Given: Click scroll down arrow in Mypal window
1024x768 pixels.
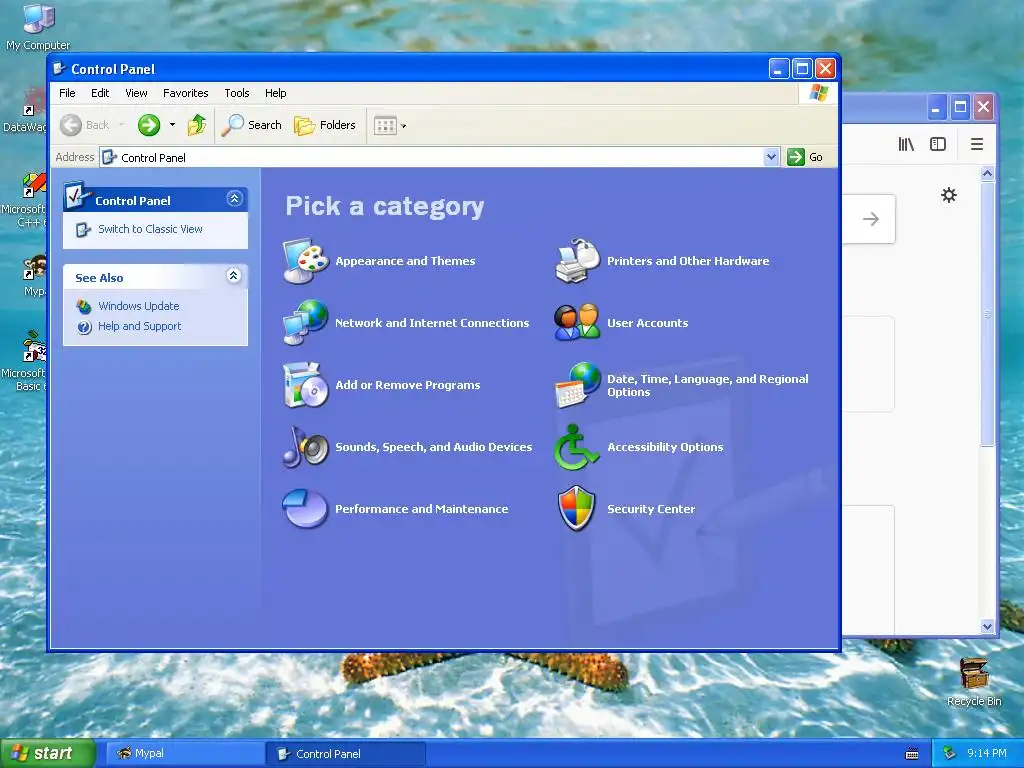Looking at the screenshot, I should point(987,626).
